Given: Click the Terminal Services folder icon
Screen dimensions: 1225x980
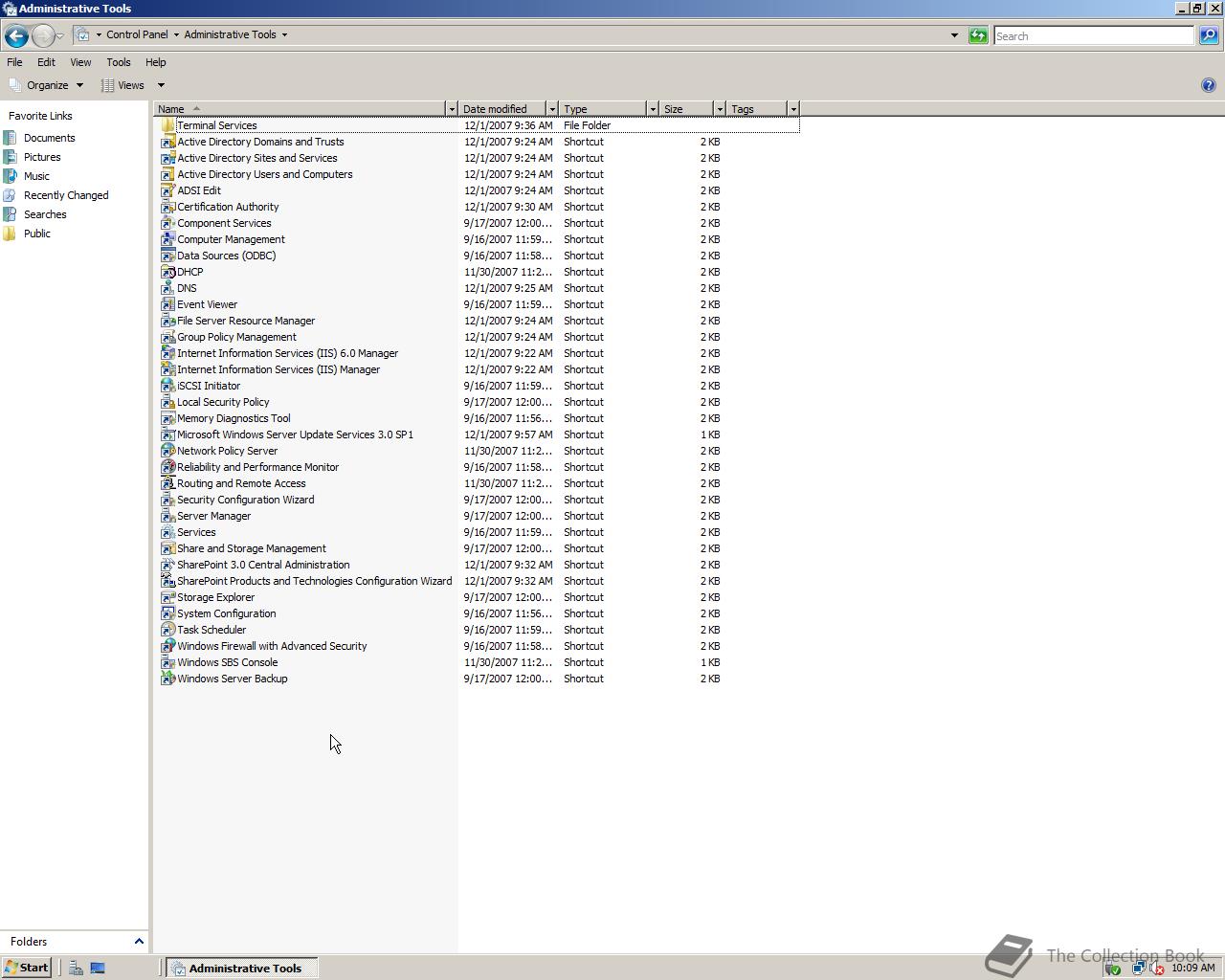Looking at the screenshot, I should [167, 125].
